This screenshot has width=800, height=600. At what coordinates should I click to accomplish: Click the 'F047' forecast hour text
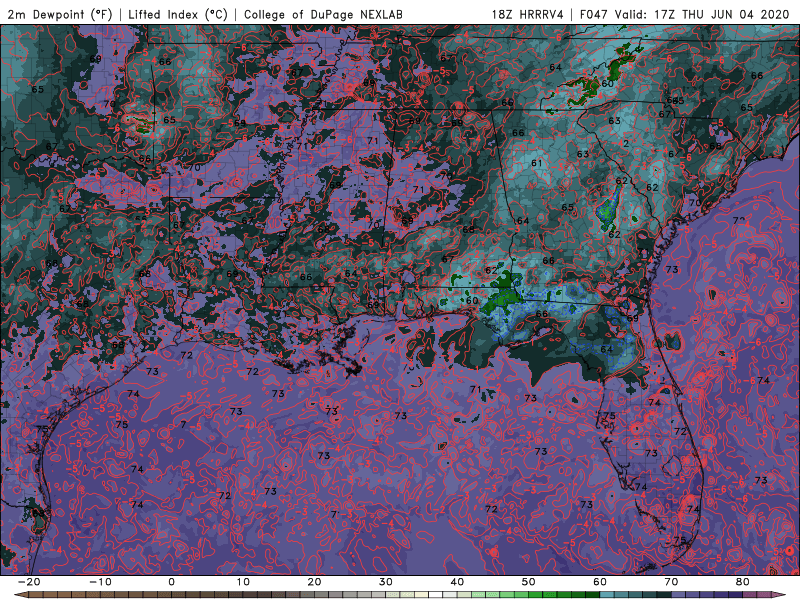pos(593,14)
